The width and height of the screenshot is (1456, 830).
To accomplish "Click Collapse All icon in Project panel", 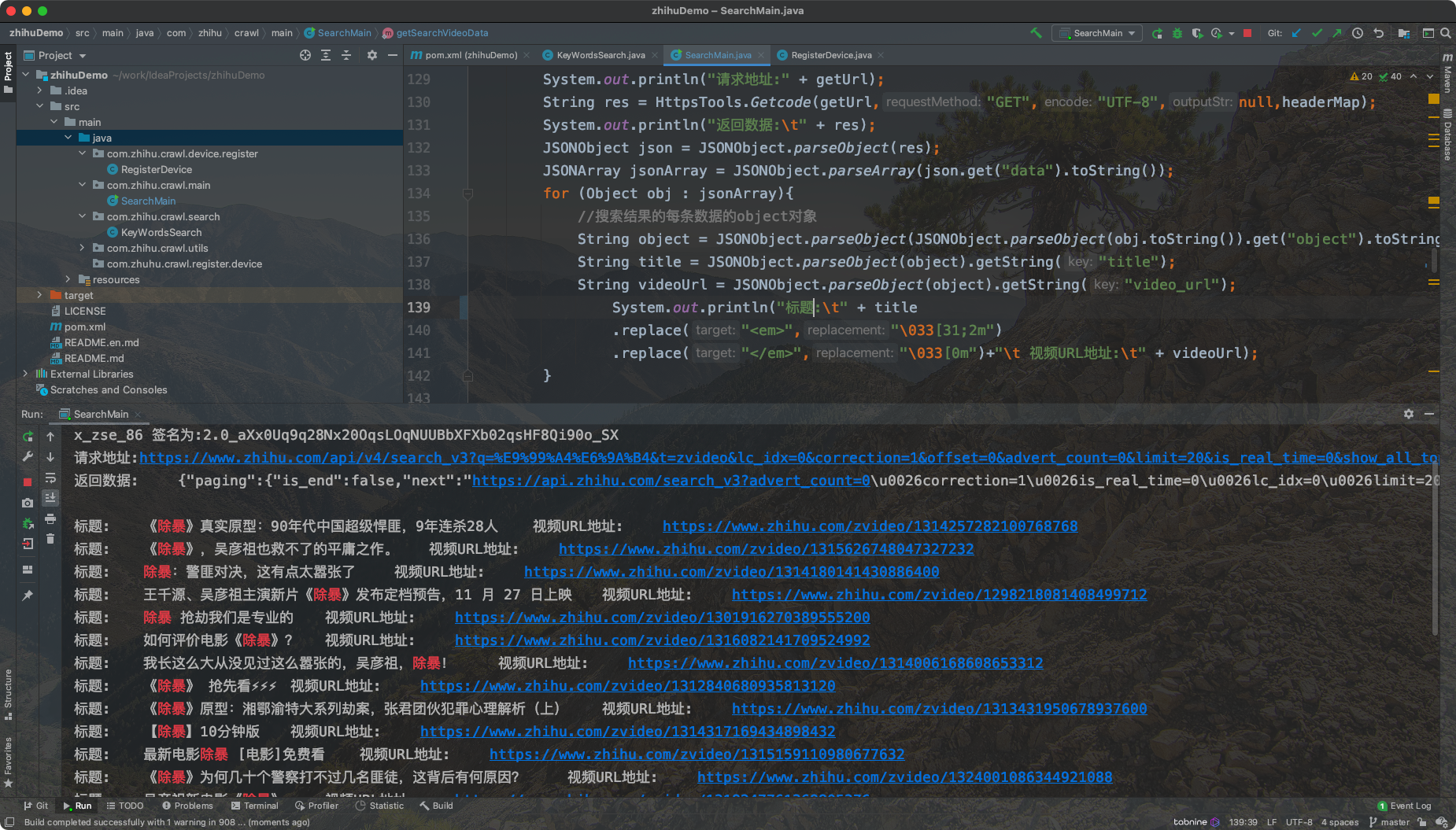I will pos(346,55).
